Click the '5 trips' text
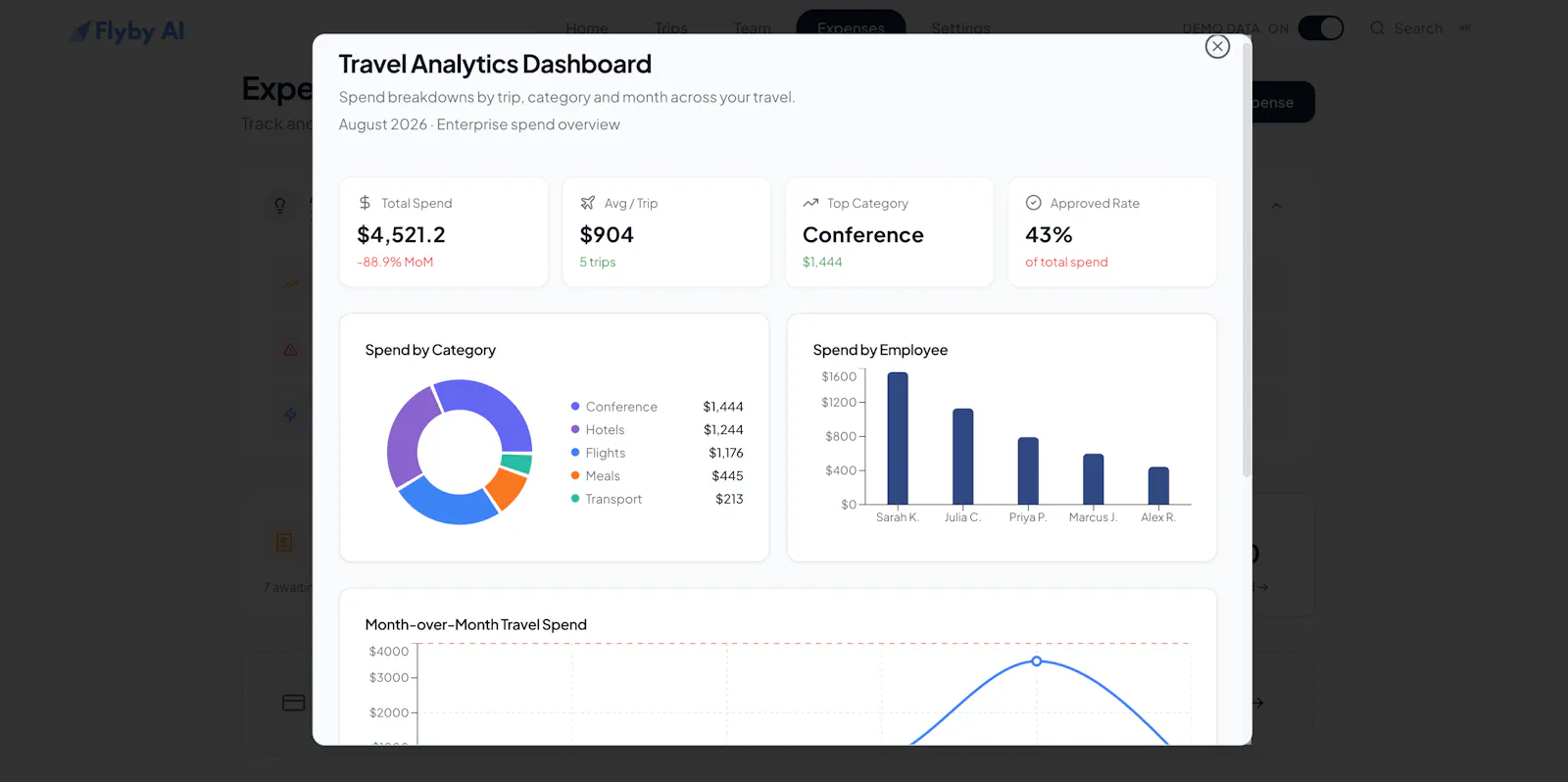This screenshot has width=1568, height=782. pos(598,262)
